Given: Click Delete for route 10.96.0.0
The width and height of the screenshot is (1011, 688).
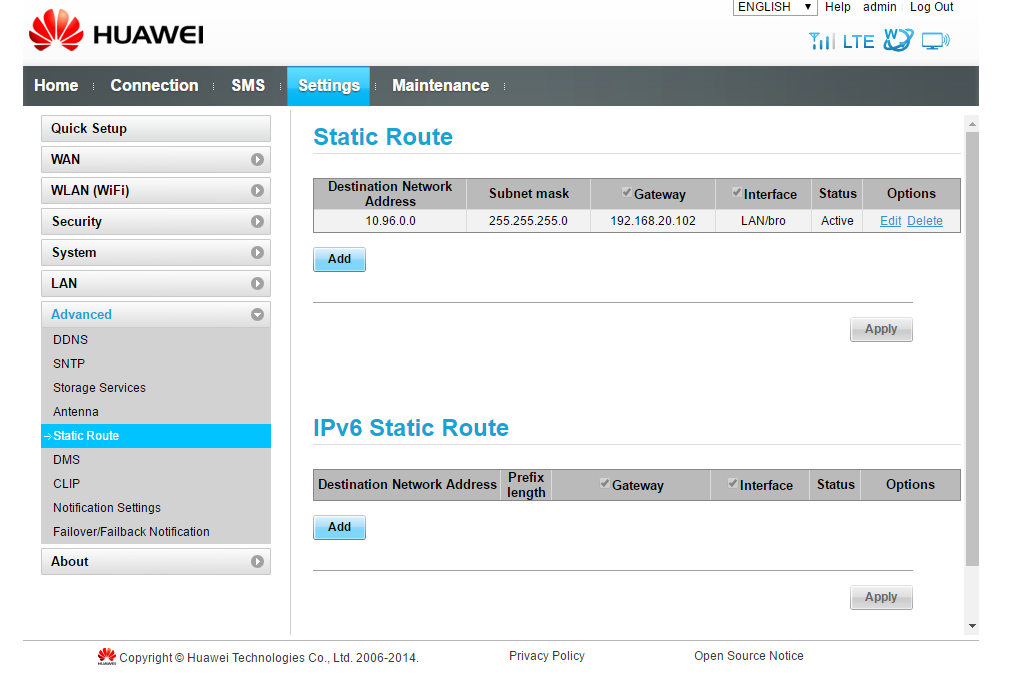Looking at the screenshot, I should [925, 221].
